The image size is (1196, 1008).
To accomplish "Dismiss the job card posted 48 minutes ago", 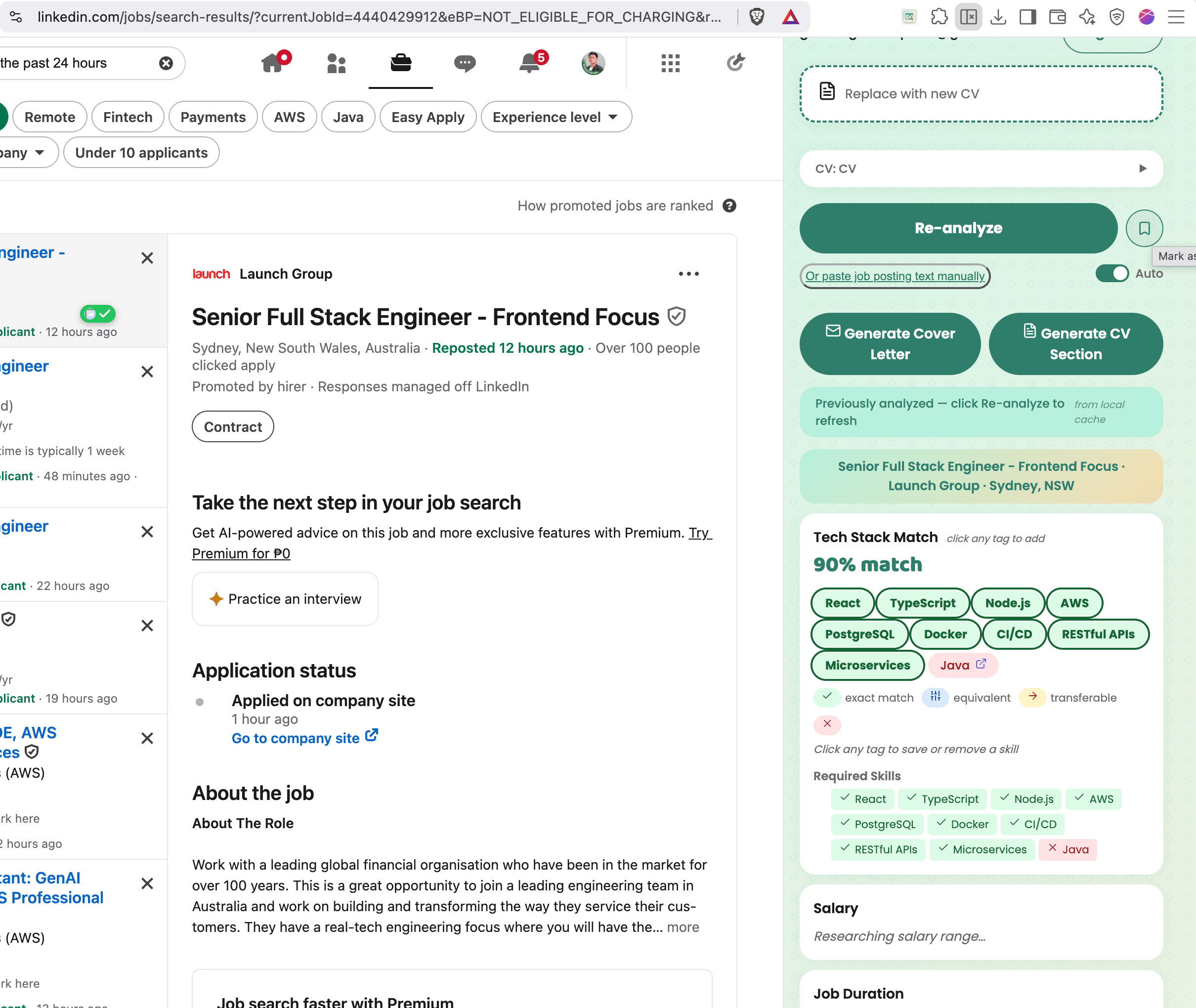I will pyautogui.click(x=147, y=372).
